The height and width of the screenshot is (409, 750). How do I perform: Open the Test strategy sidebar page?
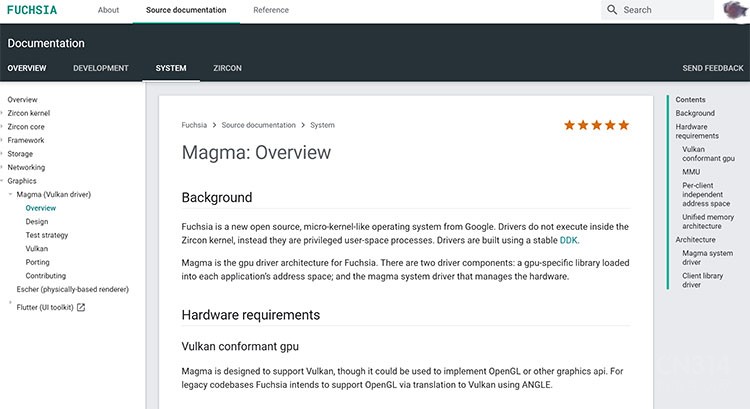click(47, 235)
